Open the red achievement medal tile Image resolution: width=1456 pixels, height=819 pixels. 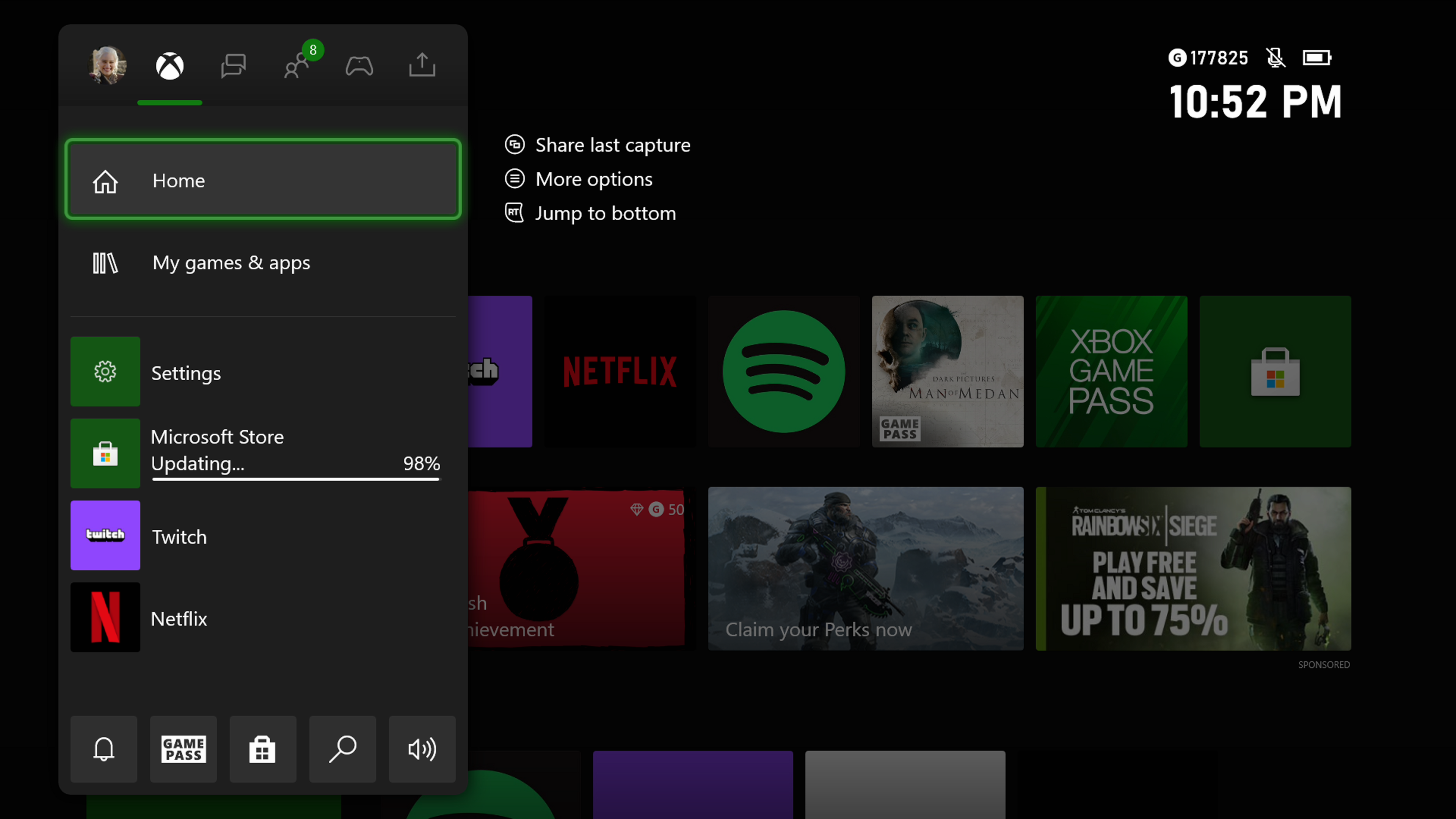click(x=582, y=569)
